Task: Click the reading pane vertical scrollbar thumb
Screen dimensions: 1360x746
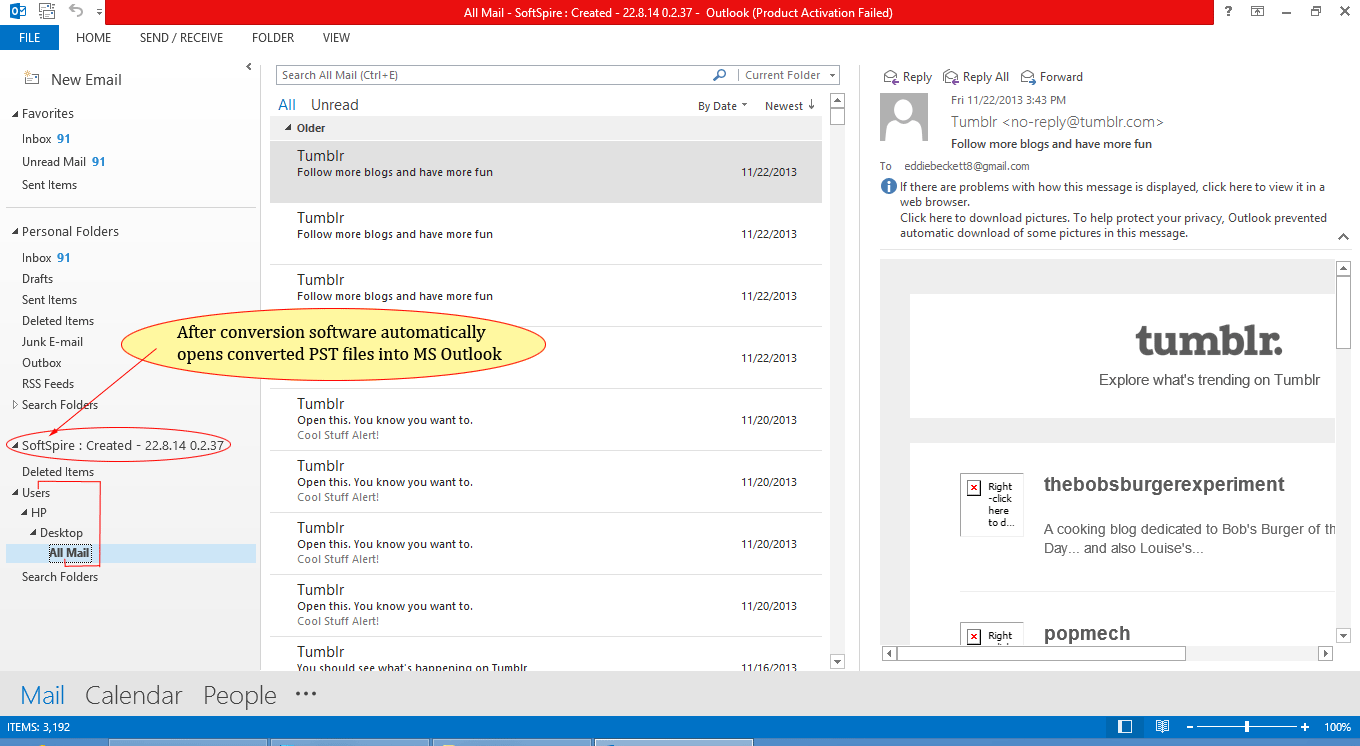Action: point(1343,312)
